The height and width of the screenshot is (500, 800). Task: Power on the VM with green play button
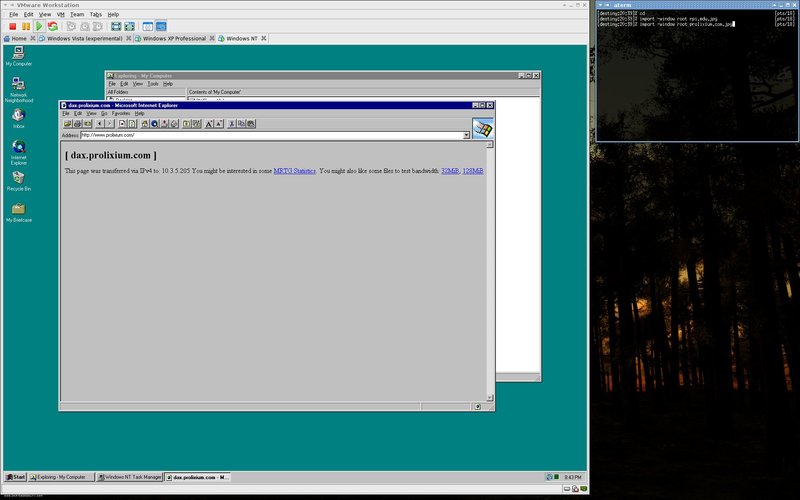pos(39,27)
